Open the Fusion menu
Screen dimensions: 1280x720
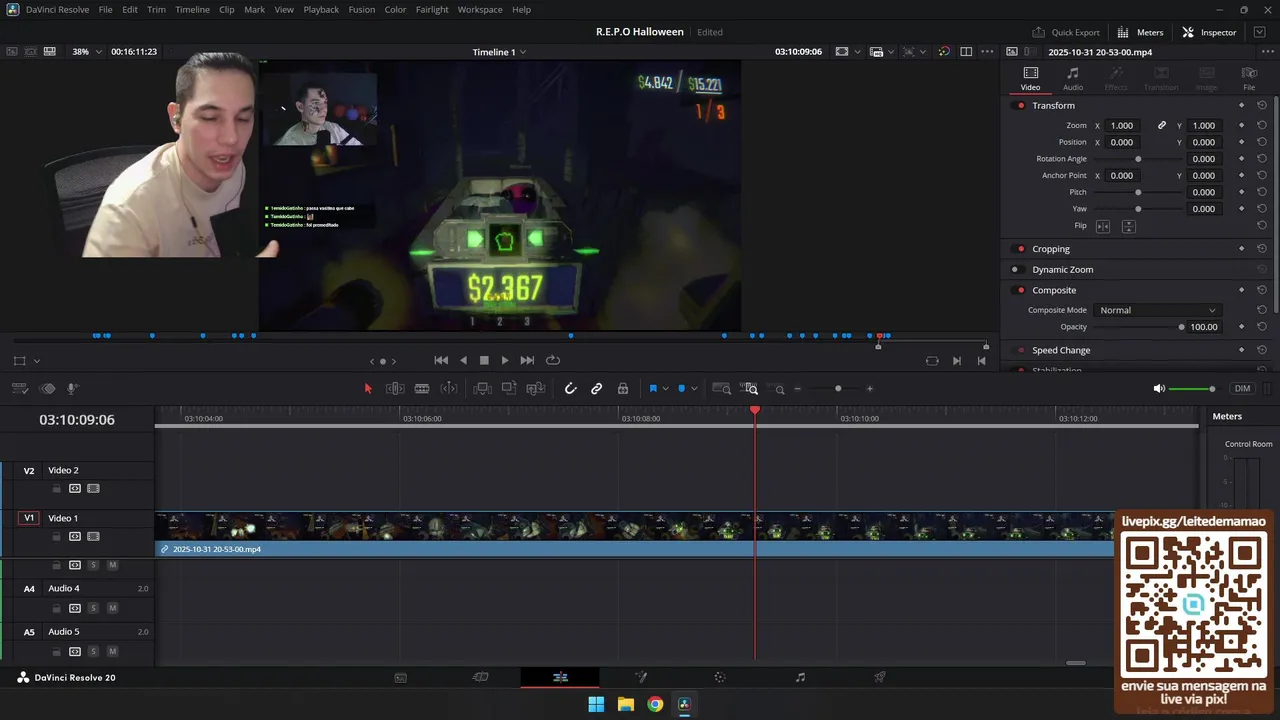click(x=362, y=9)
